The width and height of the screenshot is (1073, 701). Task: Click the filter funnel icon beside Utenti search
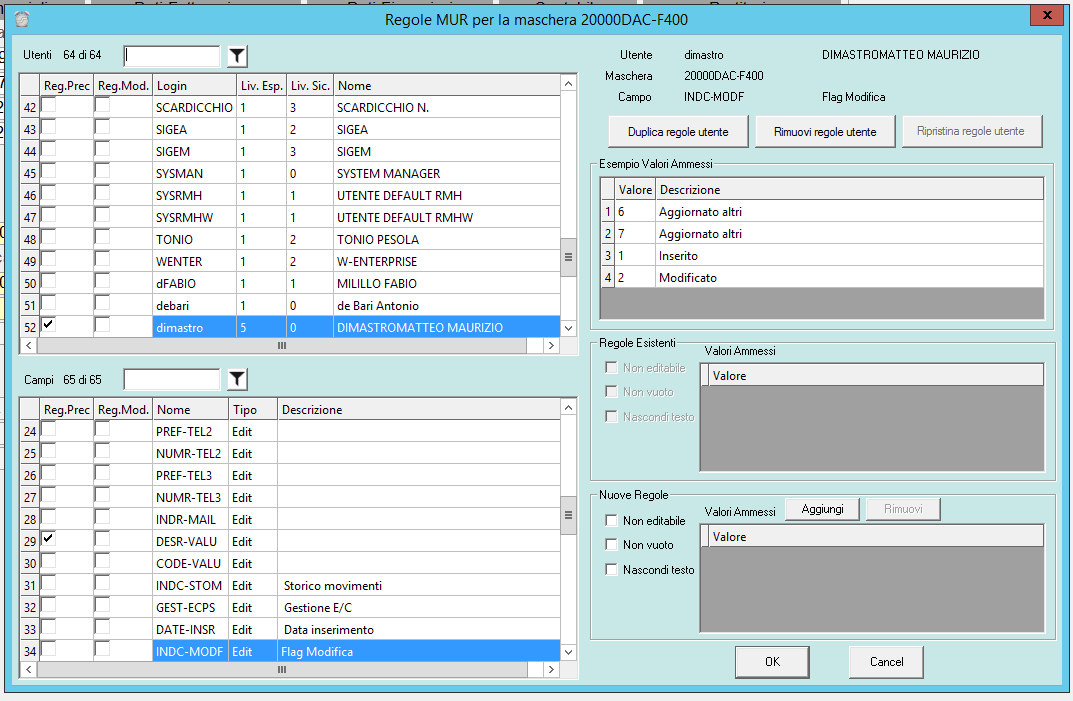[236, 56]
